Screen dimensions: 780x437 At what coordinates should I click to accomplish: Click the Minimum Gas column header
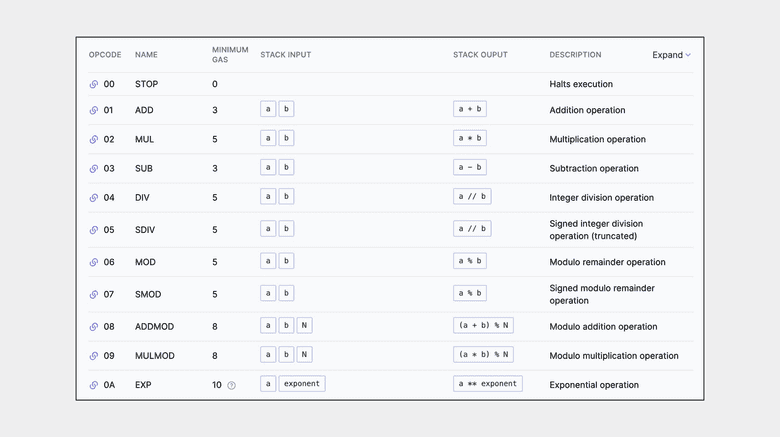click(x=230, y=55)
